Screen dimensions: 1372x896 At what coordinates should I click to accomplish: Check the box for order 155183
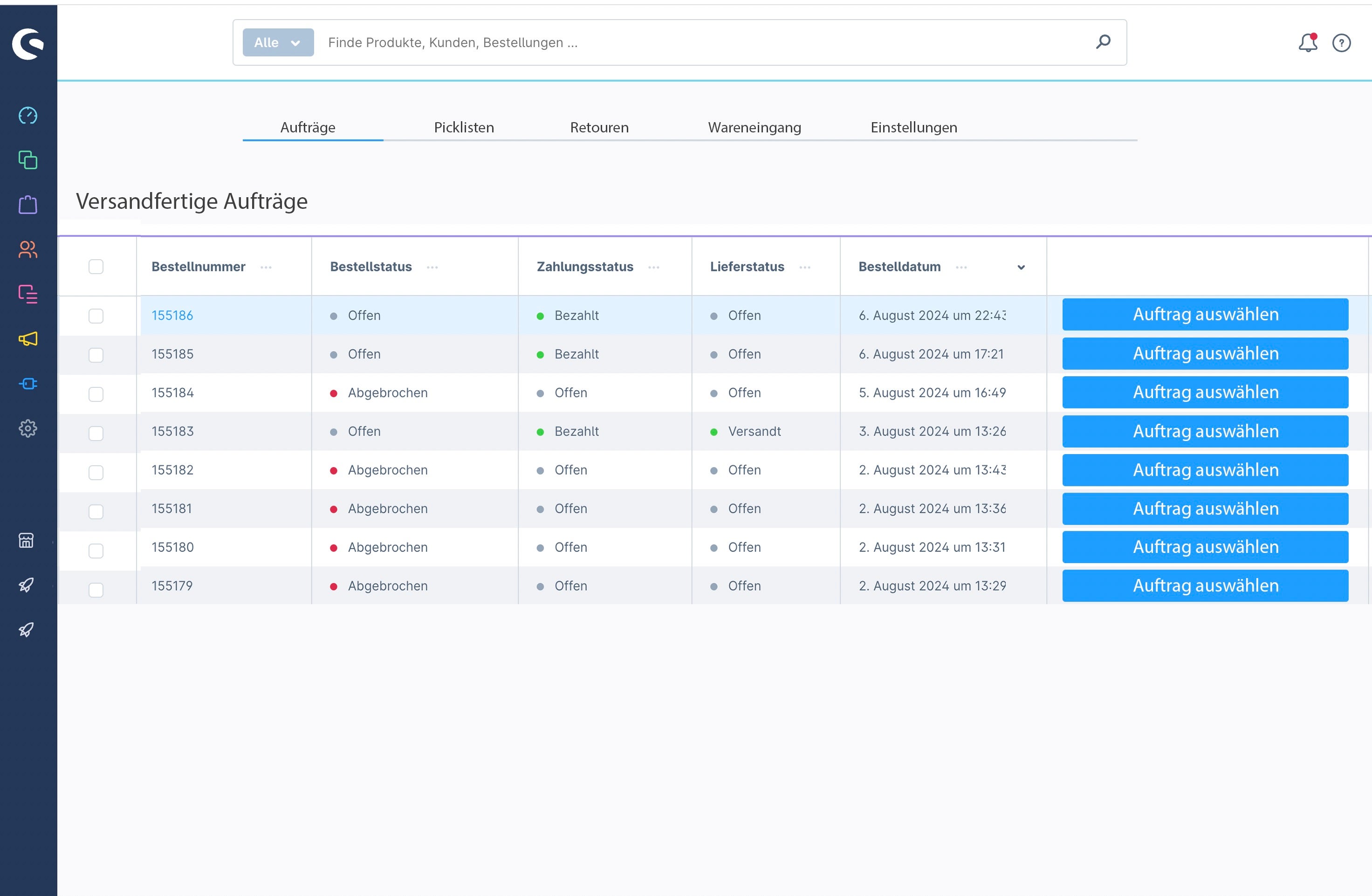tap(96, 434)
